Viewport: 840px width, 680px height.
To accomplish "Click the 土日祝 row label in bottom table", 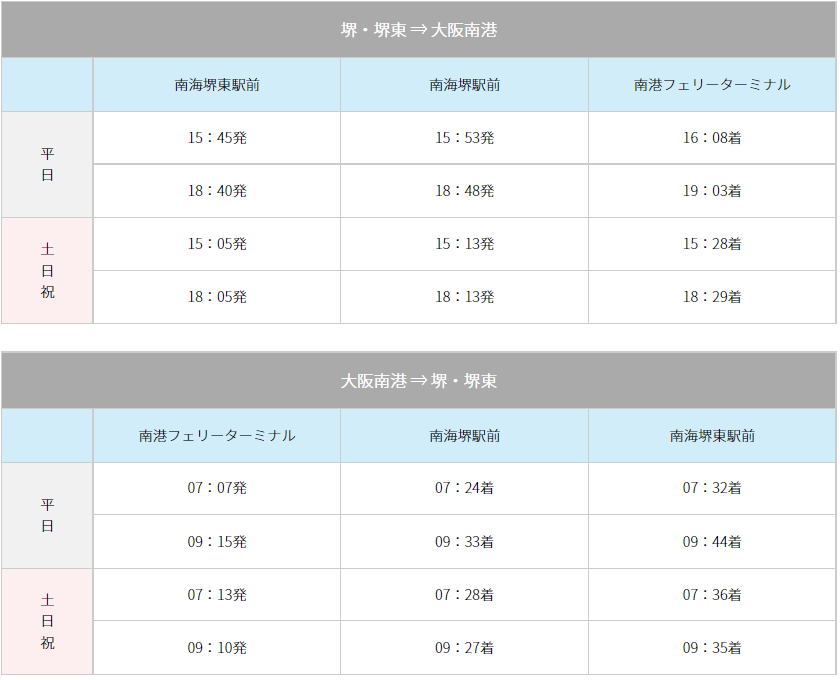I will point(47,622).
